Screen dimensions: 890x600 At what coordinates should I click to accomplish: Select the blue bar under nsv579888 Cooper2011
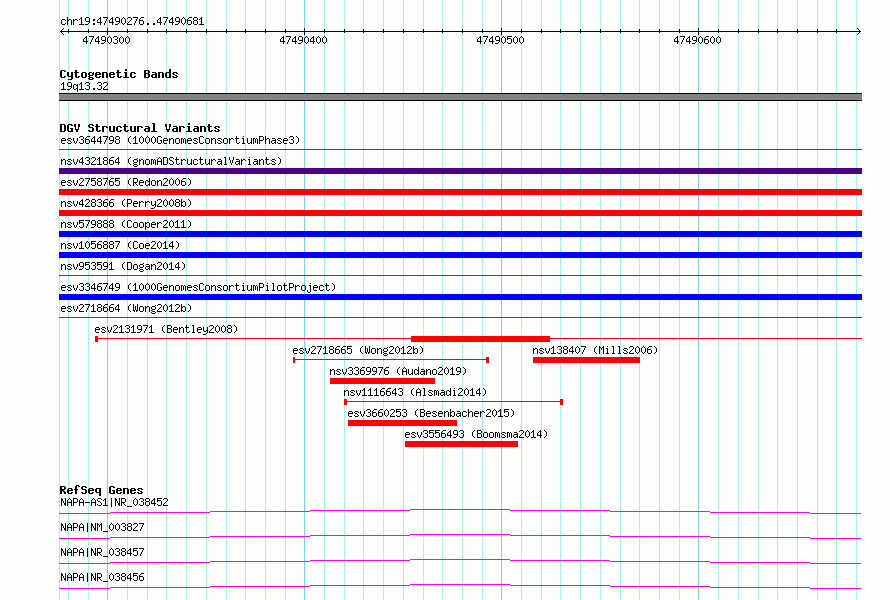click(460, 234)
